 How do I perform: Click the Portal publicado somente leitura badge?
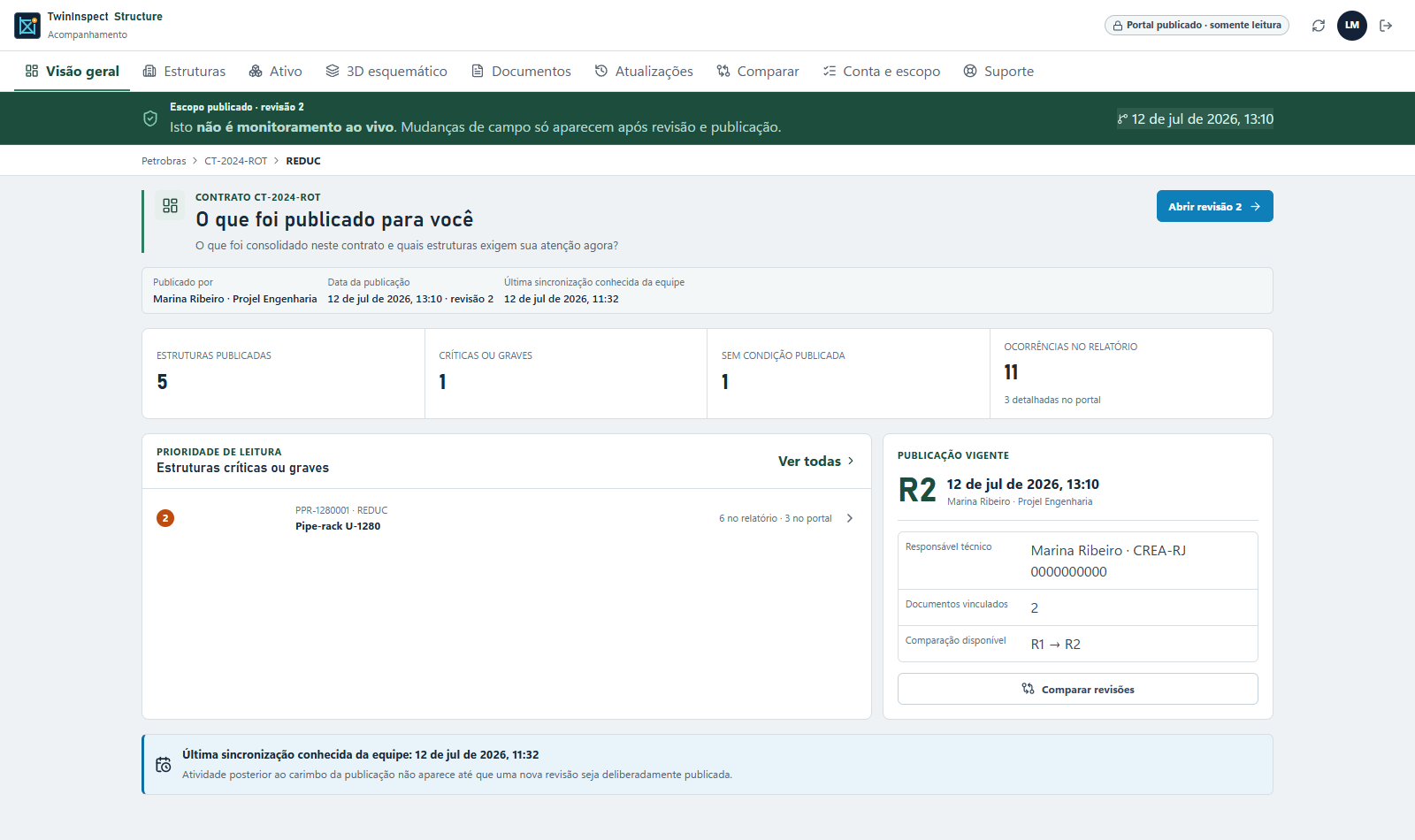tap(1197, 26)
